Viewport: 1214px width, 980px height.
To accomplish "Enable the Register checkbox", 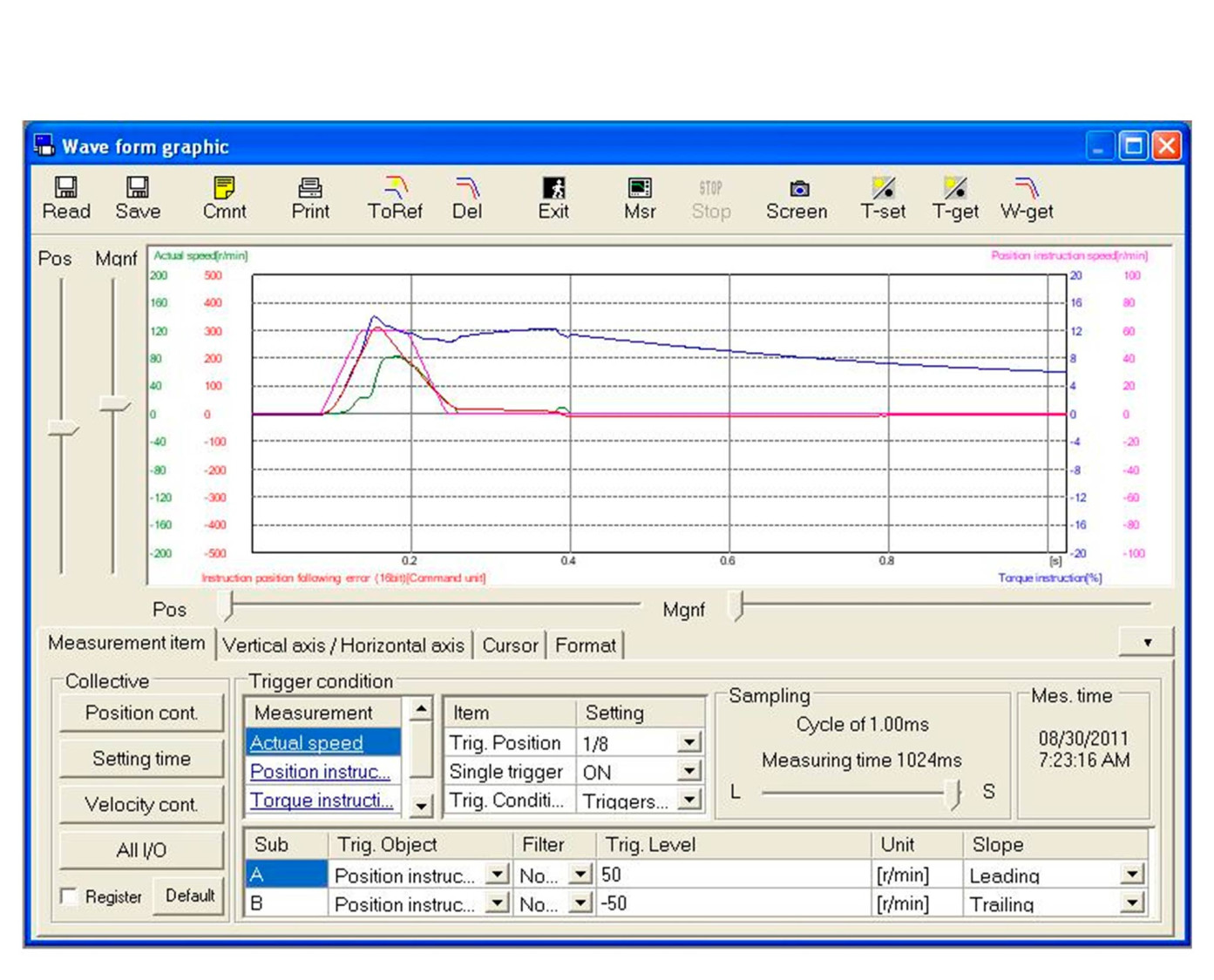I will (x=70, y=896).
